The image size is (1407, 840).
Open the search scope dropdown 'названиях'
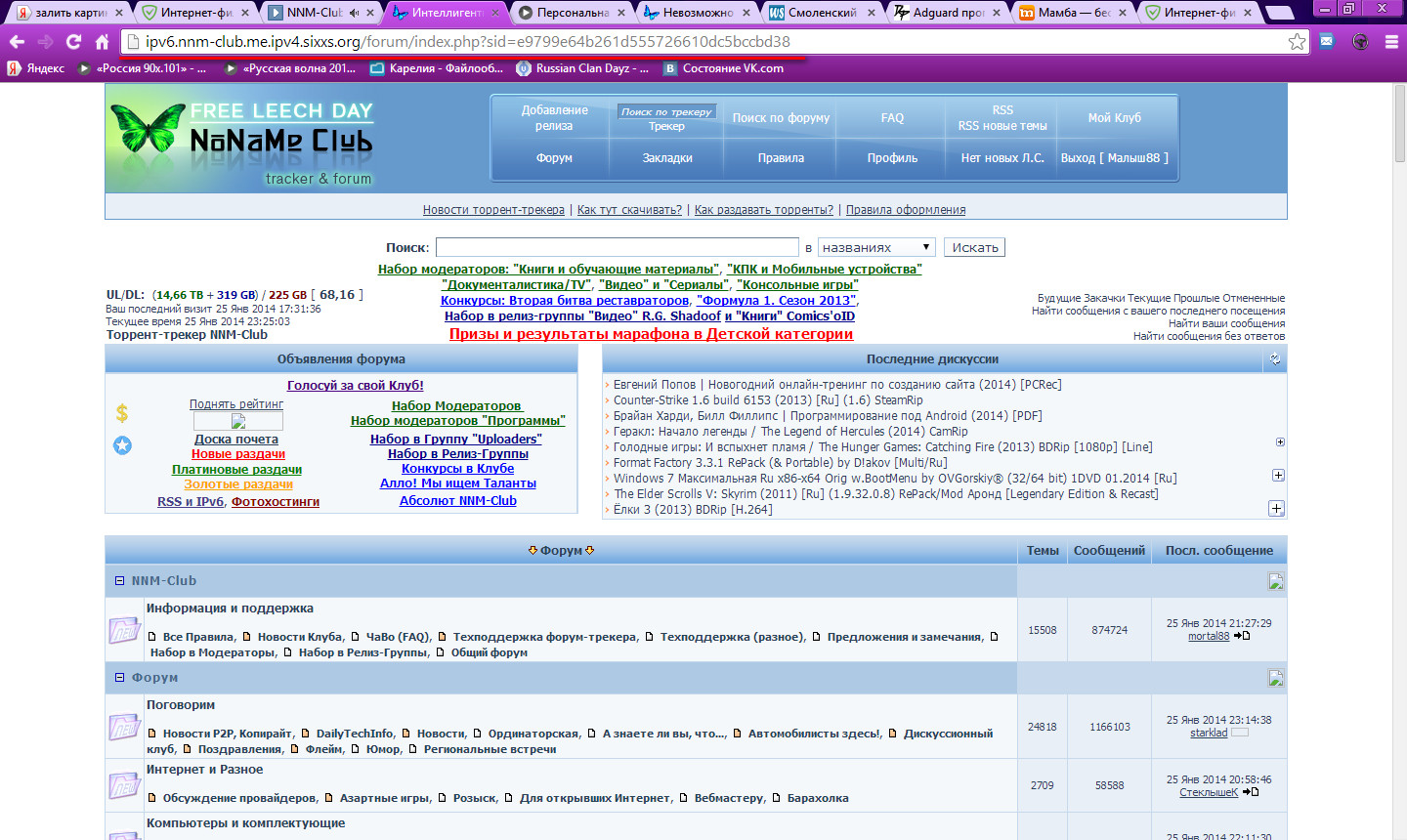(876, 247)
